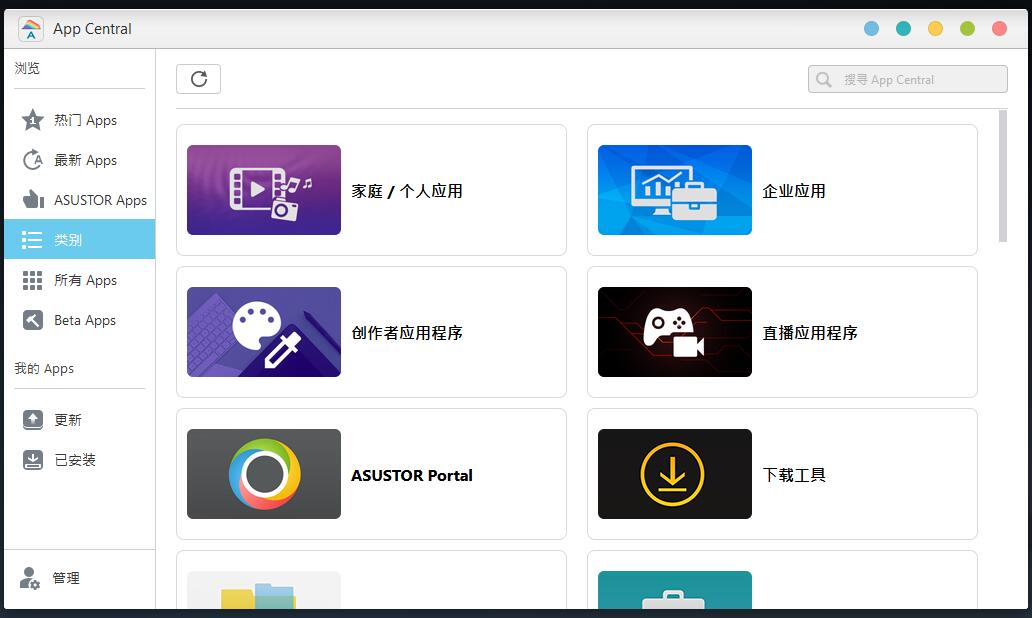Click the 搜寻 App Central search field
The height and width of the screenshot is (618, 1032).
tap(915, 78)
